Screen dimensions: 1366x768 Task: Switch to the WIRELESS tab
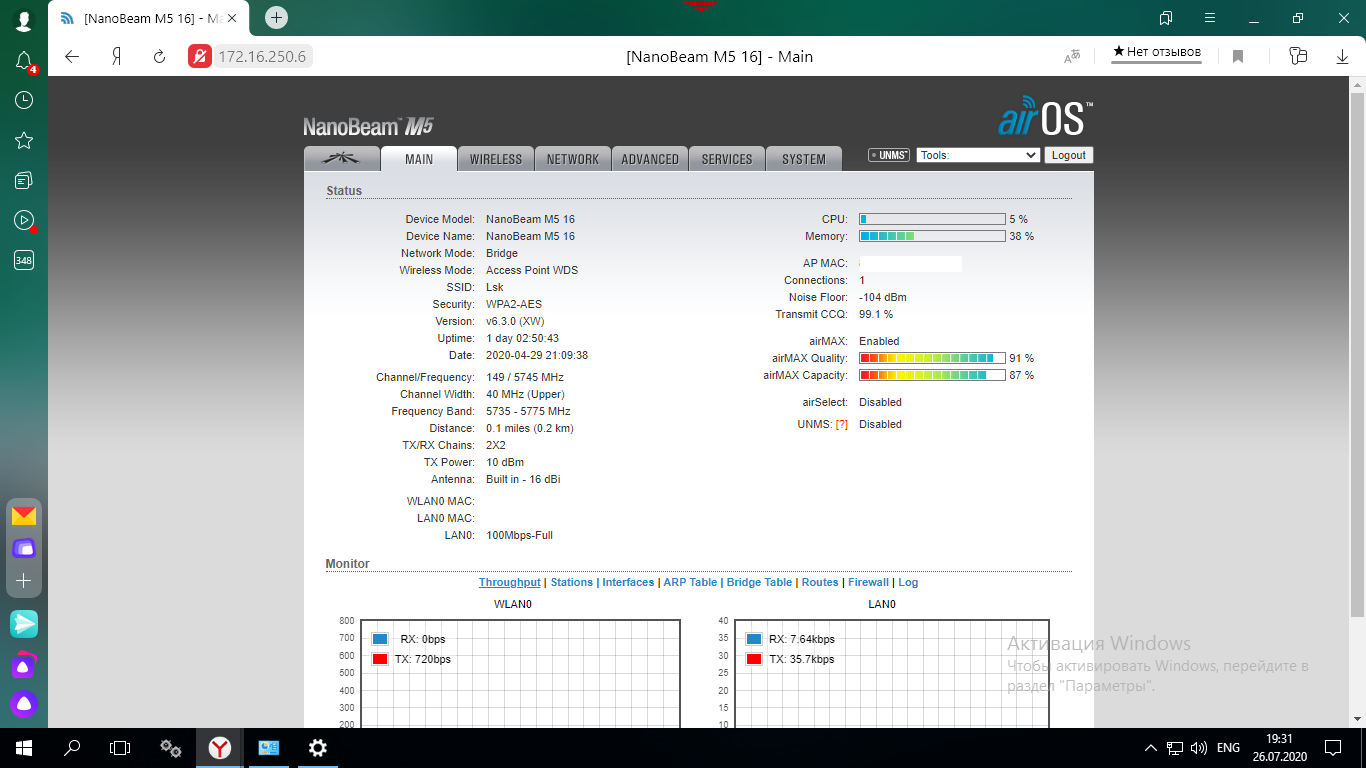click(496, 159)
